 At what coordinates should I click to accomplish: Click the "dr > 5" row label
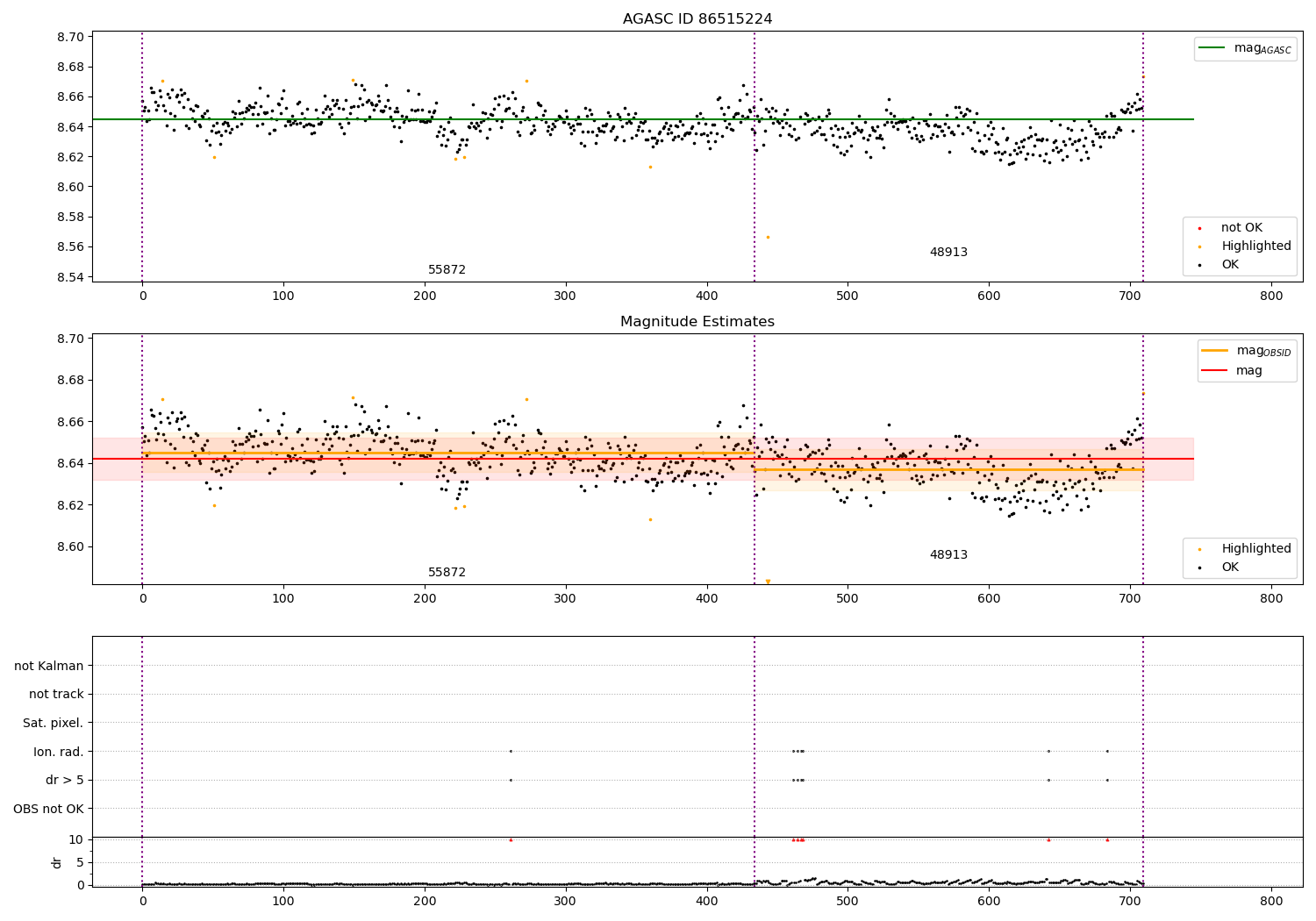click(x=65, y=781)
